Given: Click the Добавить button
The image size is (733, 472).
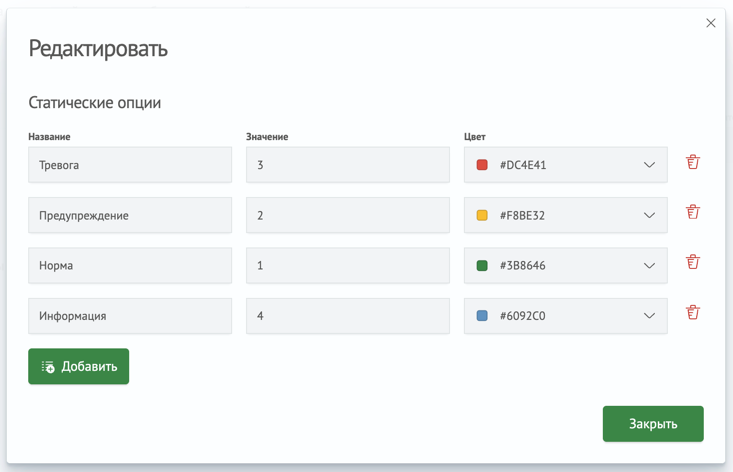Looking at the screenshot, I should coord(79,367).
